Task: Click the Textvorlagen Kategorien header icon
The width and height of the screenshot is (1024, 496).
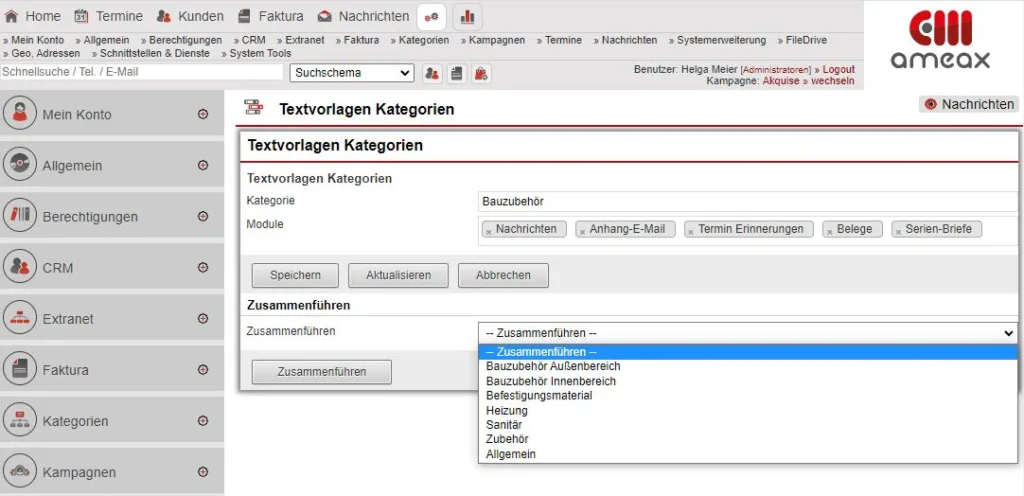Action: click(x=253, y=108)
